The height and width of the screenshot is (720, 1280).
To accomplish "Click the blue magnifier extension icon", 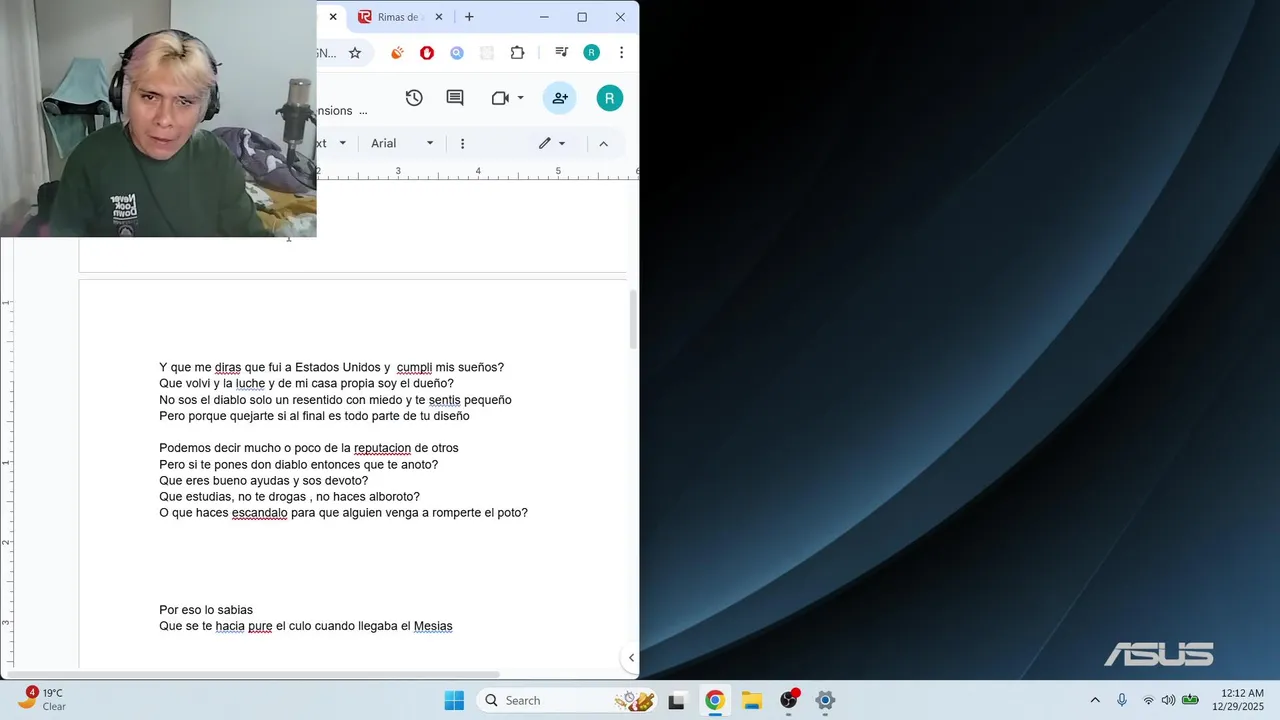I will point(457,53).
